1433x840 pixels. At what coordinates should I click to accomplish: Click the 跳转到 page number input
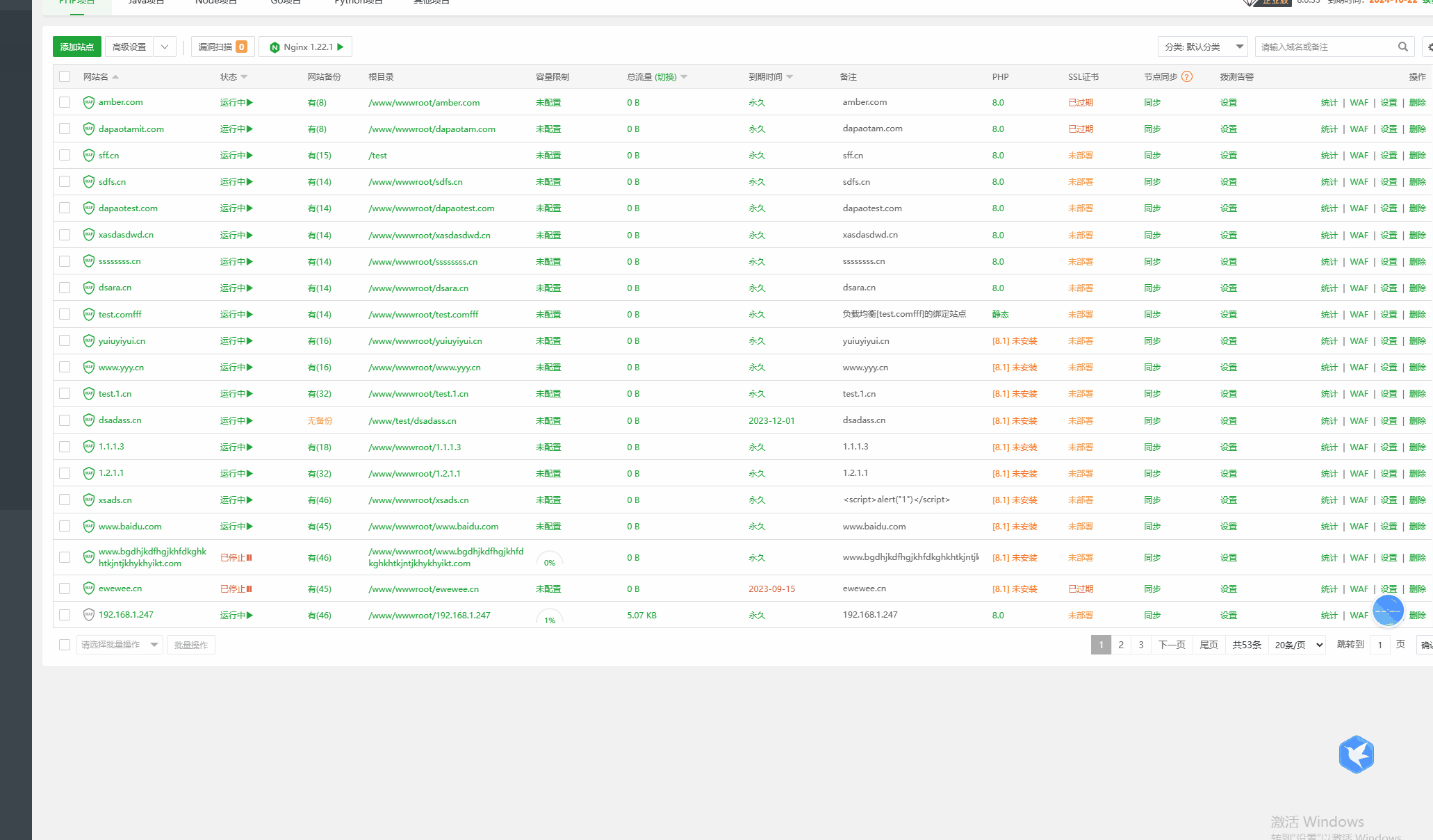(1379, 645)
